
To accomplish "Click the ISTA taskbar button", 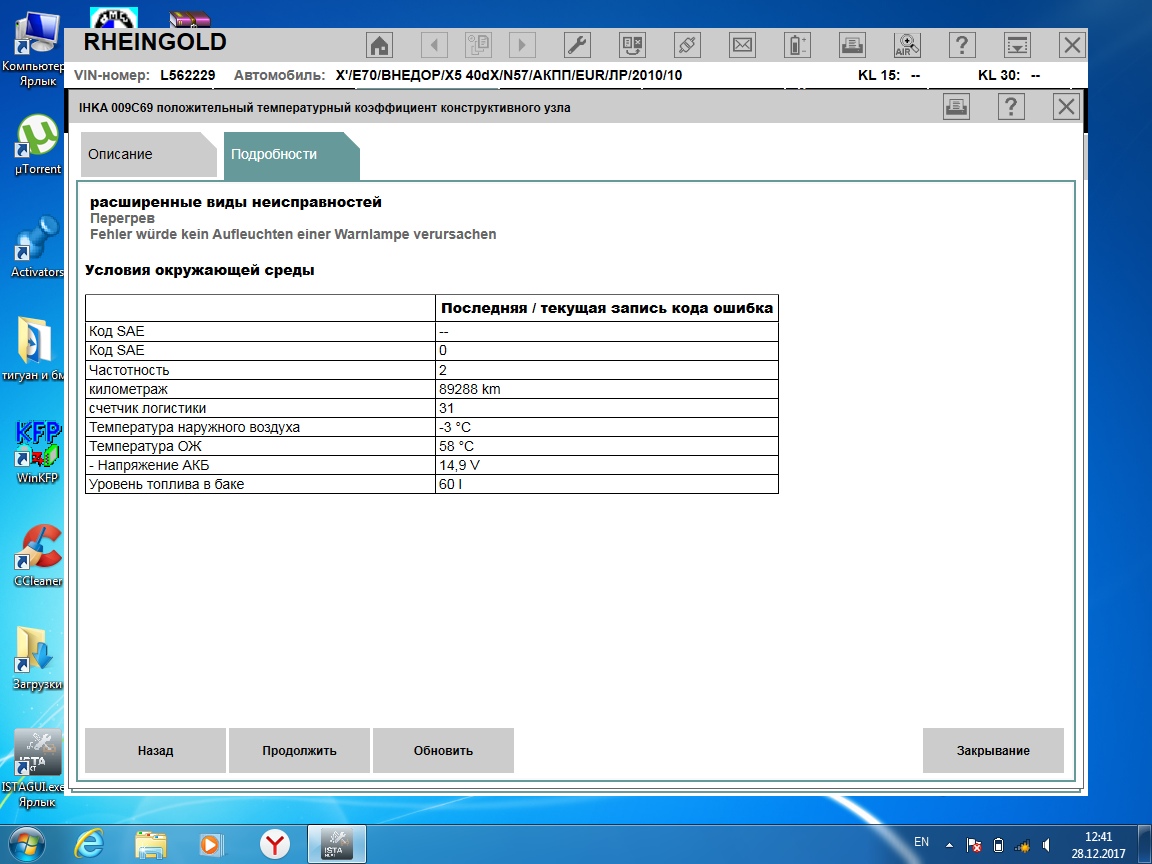I will click(336, 844).
